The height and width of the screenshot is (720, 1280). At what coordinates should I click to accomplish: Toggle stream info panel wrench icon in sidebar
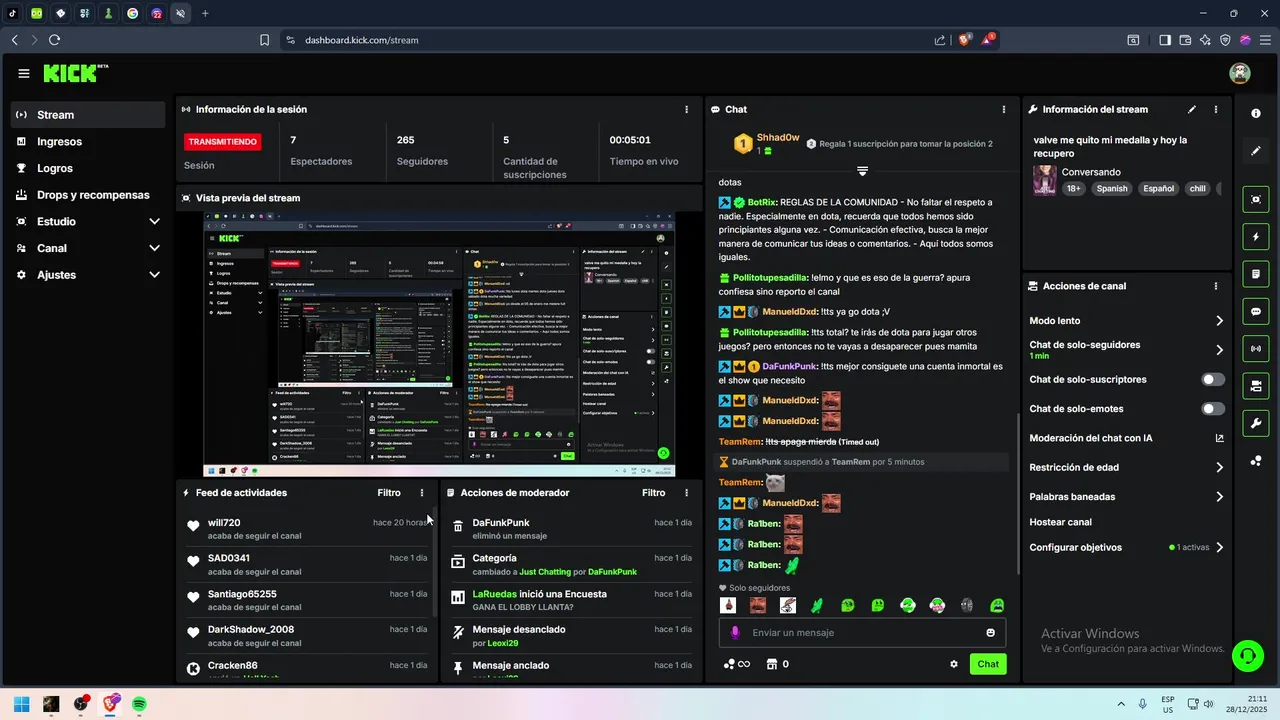click(1256, 423)
